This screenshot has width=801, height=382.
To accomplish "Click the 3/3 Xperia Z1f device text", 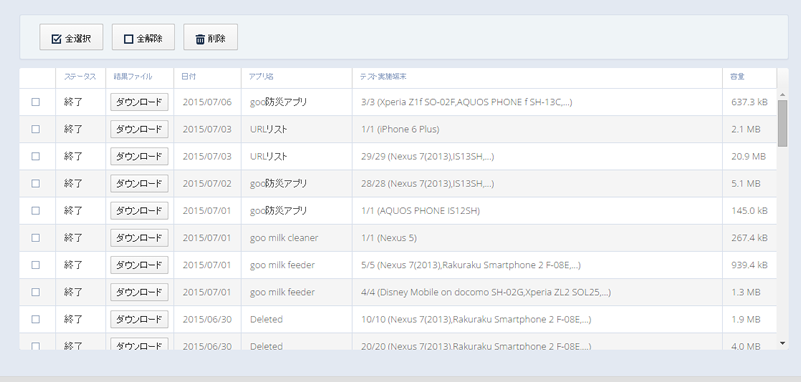I will (x=466, y=102).
